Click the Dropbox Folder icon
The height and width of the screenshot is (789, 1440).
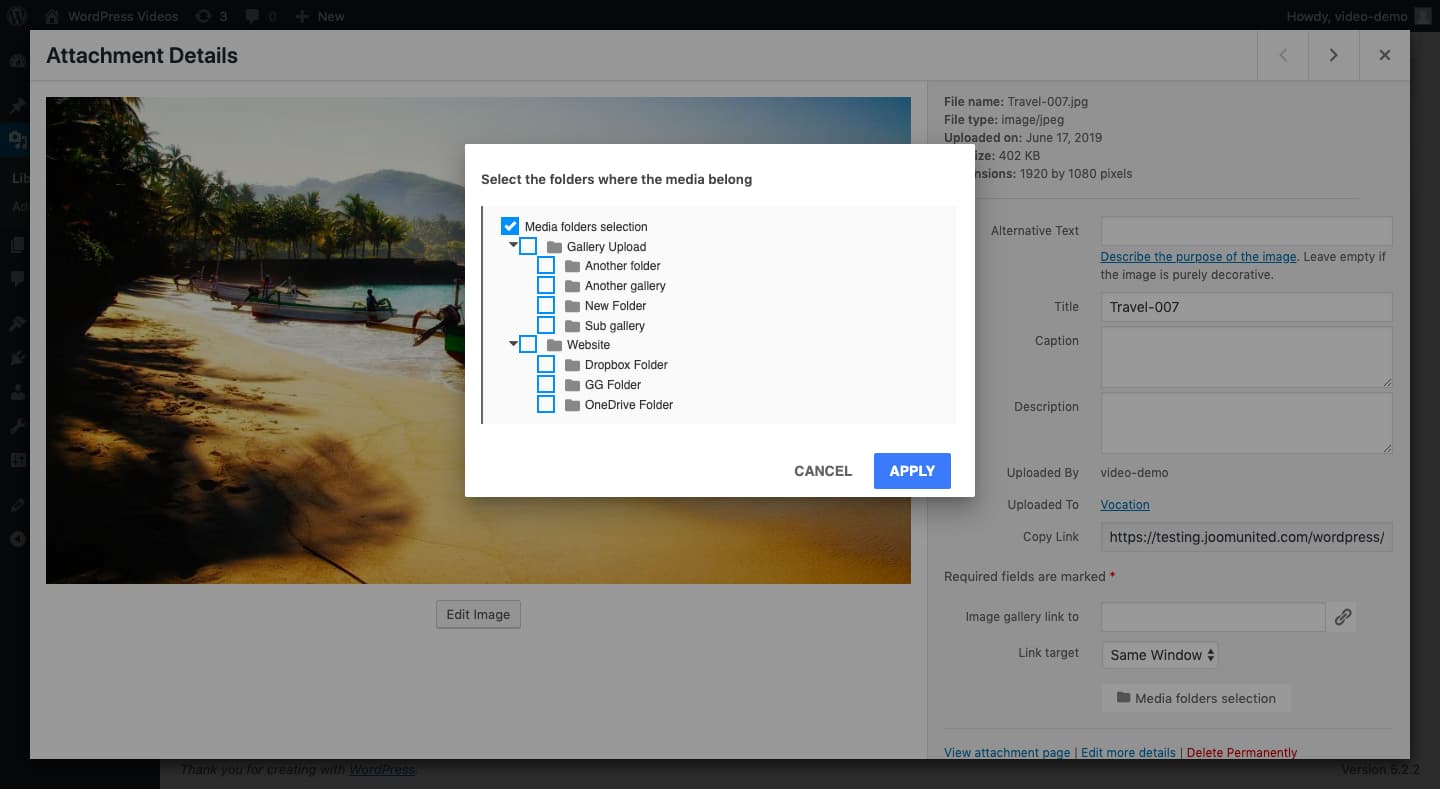(572, 365)
